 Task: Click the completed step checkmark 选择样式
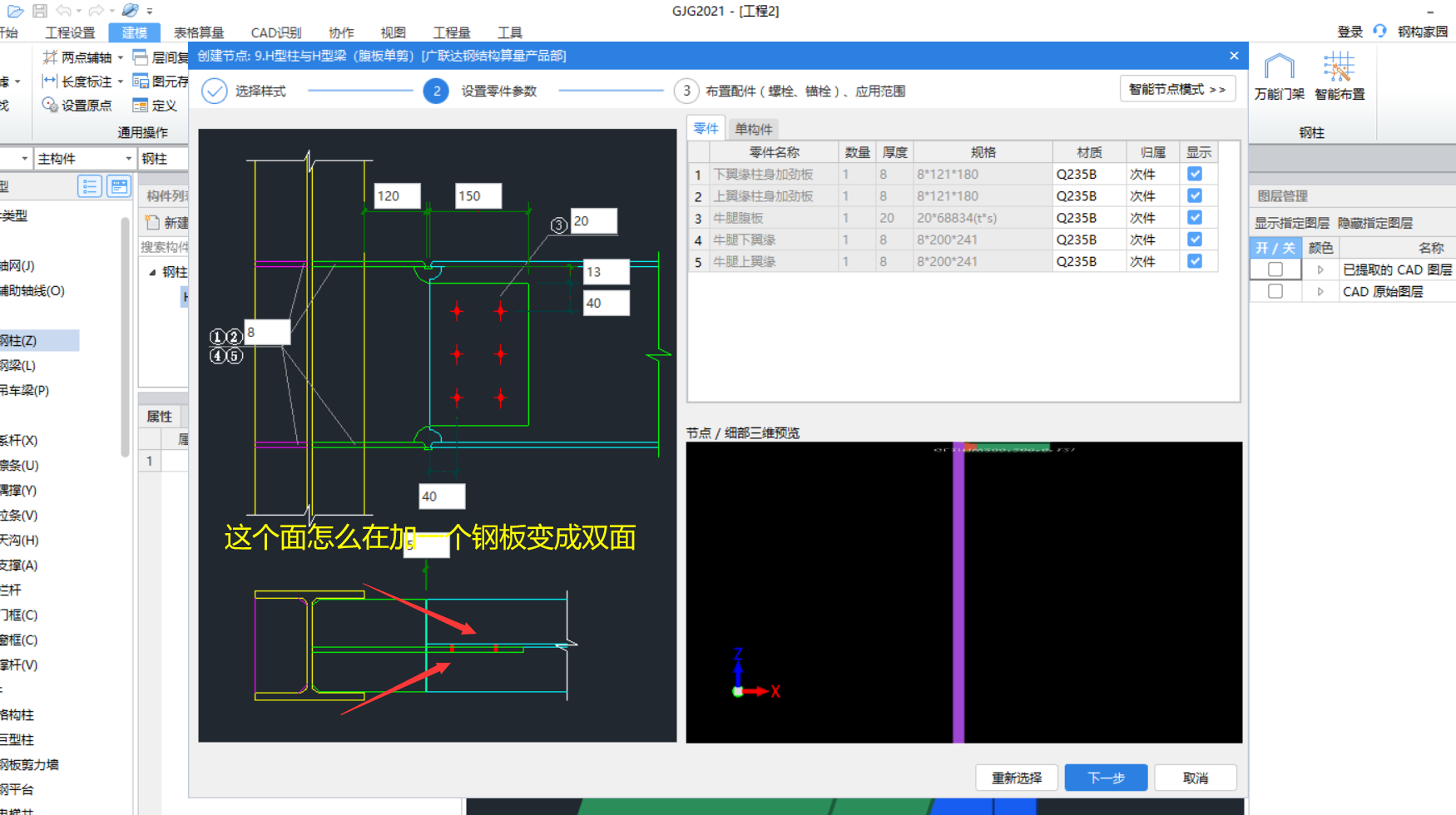pos(215,91)
